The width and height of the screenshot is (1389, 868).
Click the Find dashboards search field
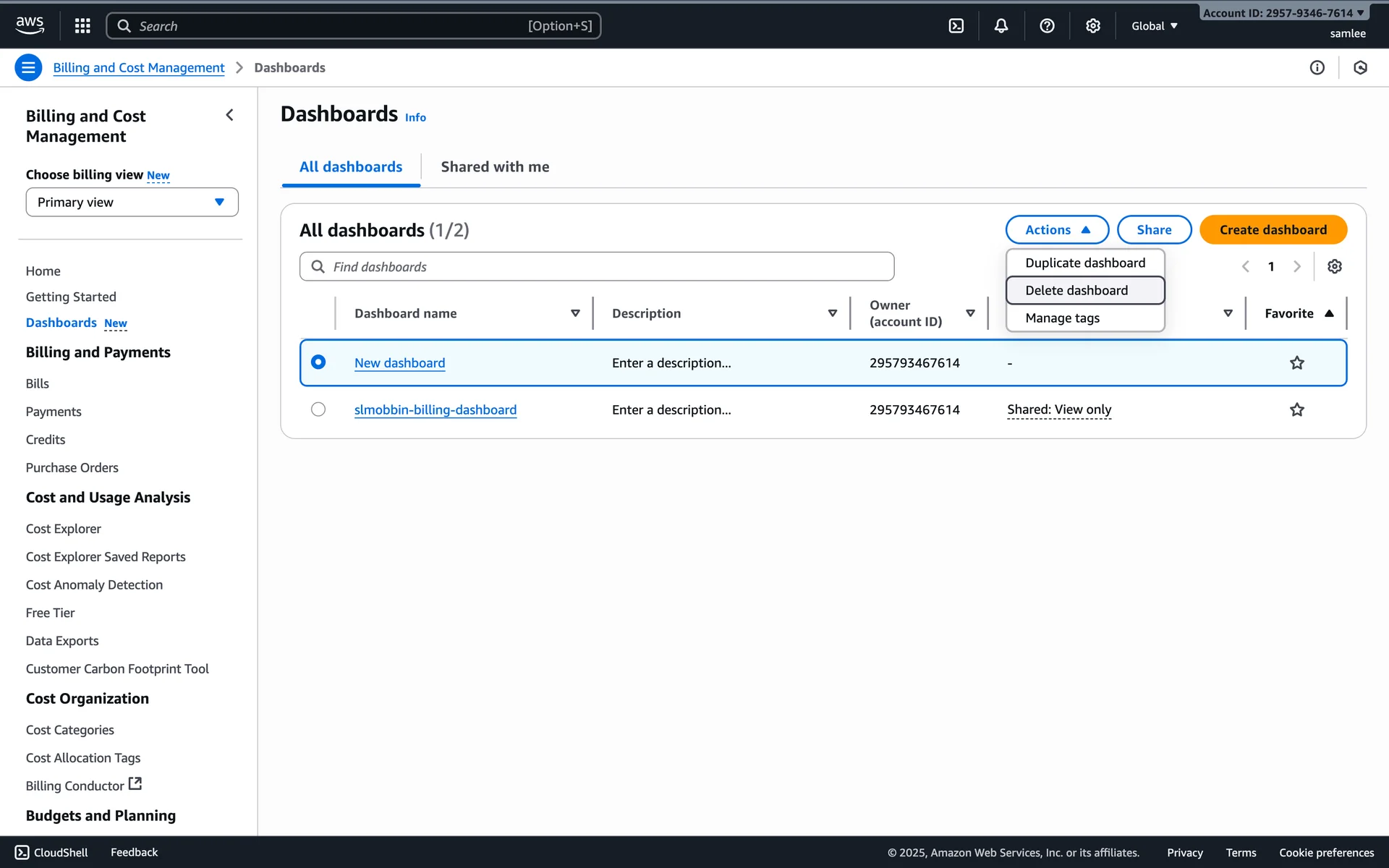597,267
